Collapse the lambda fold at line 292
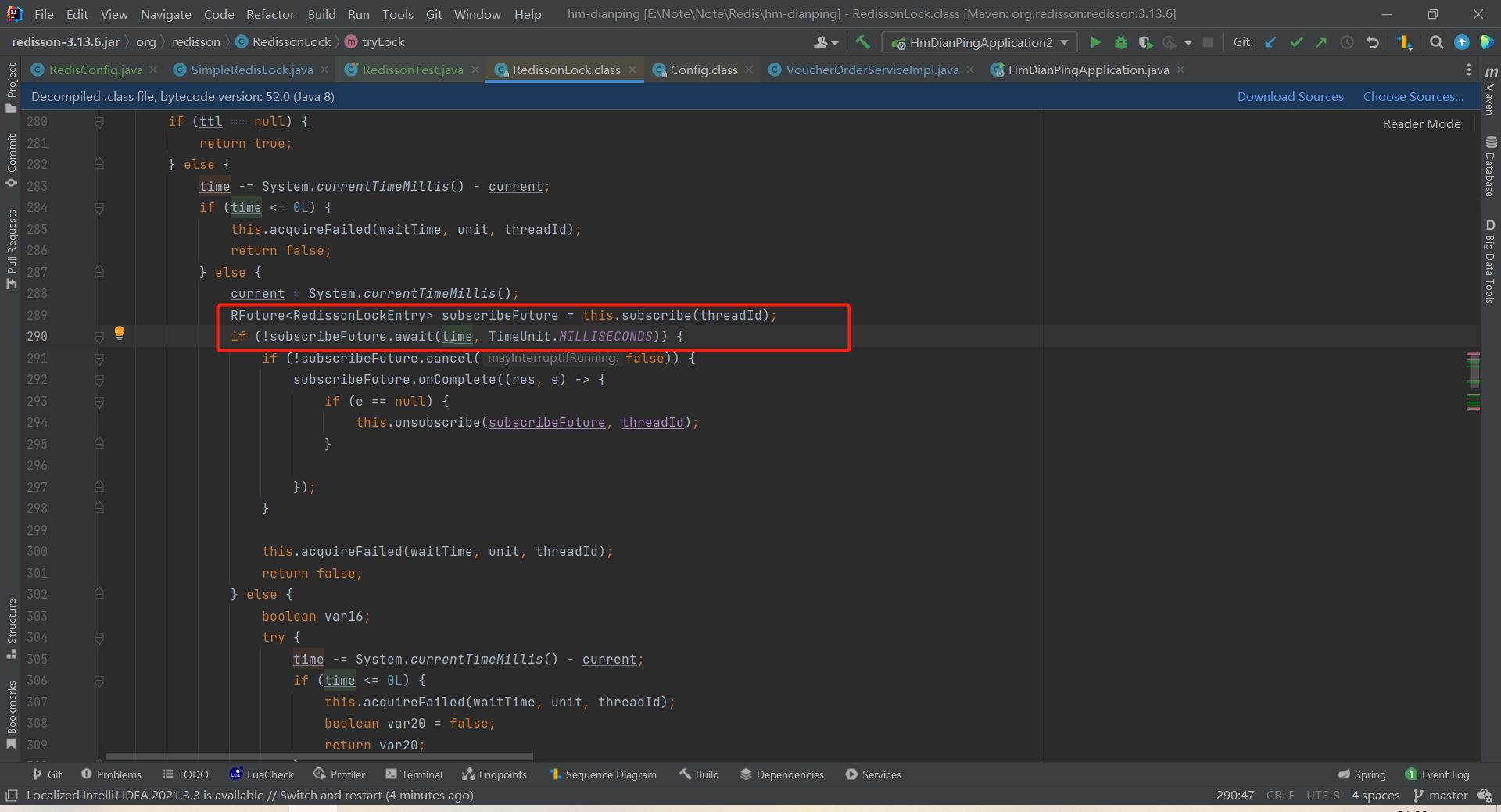The height and width of the screenshot is (812, 1501). (x=99, y=380)
